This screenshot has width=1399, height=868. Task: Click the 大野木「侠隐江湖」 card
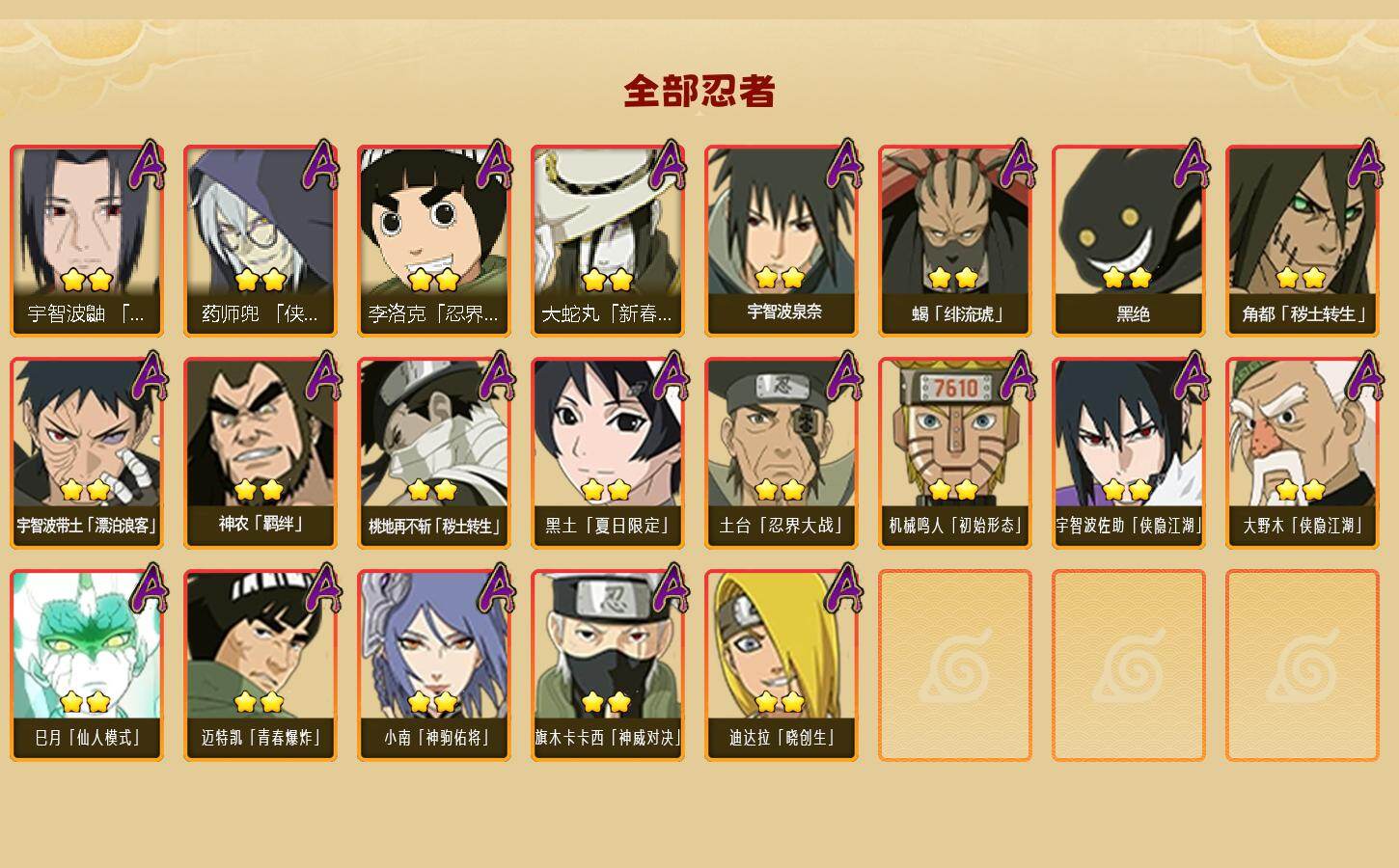pos(1303,452)
